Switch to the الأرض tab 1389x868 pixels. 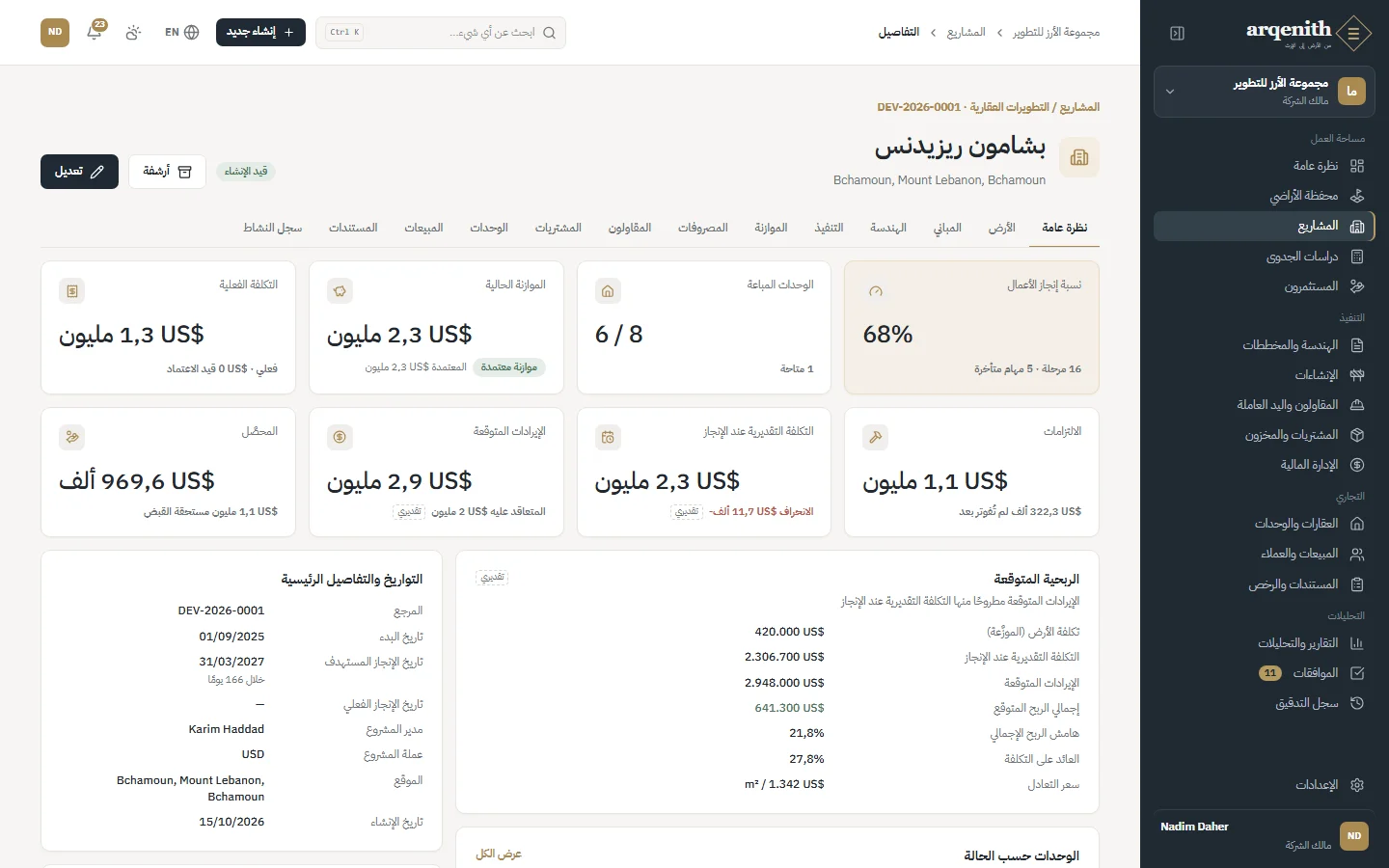1002,228
